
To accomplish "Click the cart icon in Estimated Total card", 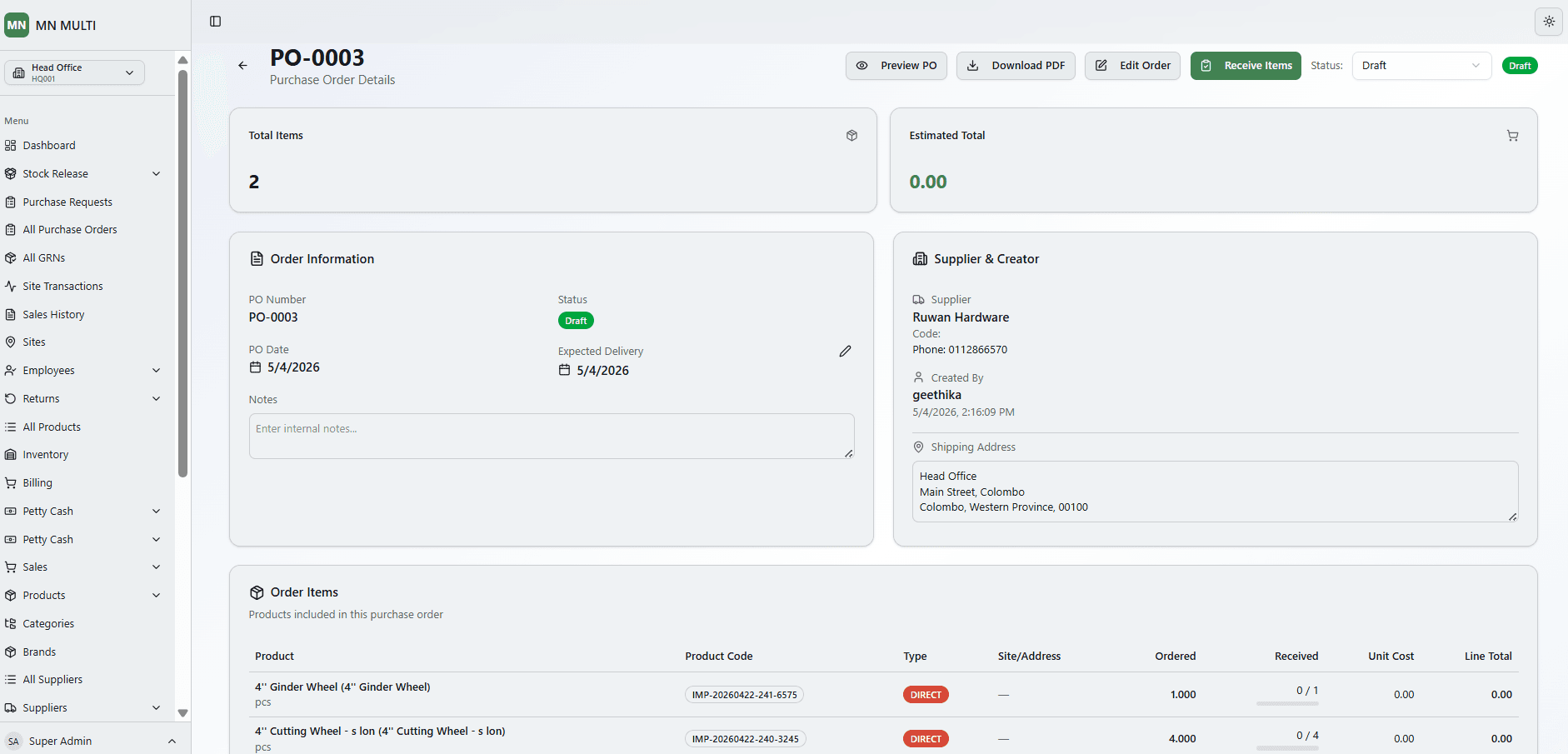I will pos(1512,136).
